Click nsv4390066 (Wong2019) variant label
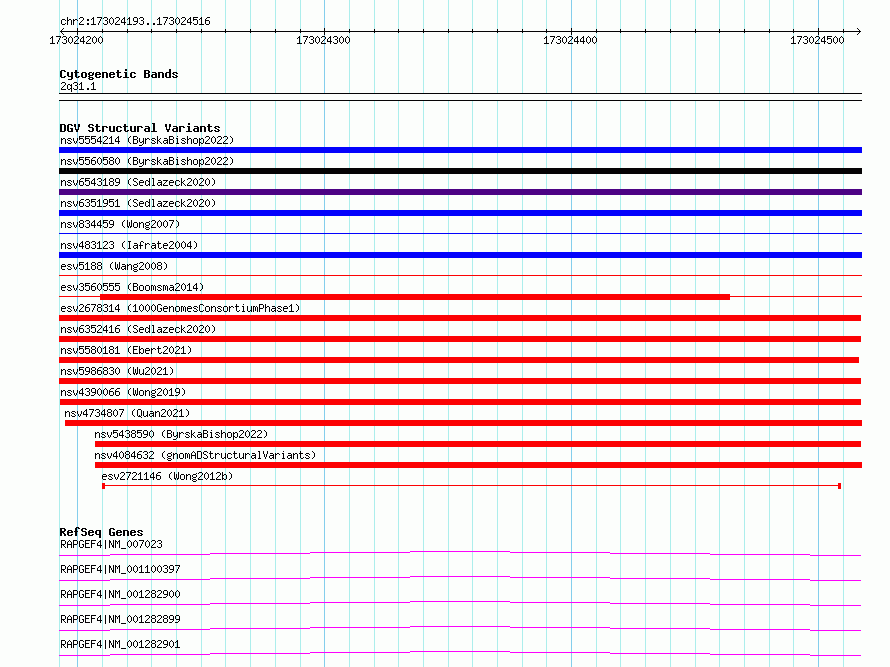Image resolution: width=890 pixels, height=667 pixels. (x=123, y=392)
